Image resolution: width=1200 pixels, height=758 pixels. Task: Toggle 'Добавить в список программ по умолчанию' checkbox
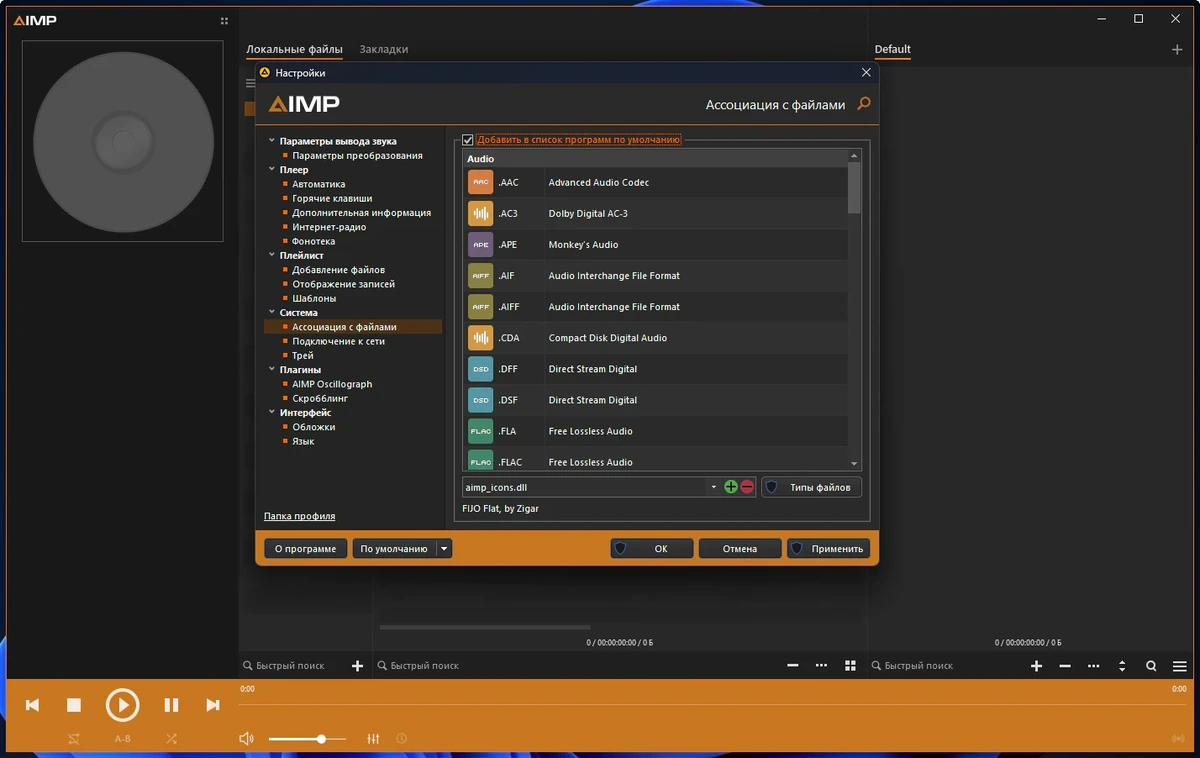coord(468,140)
